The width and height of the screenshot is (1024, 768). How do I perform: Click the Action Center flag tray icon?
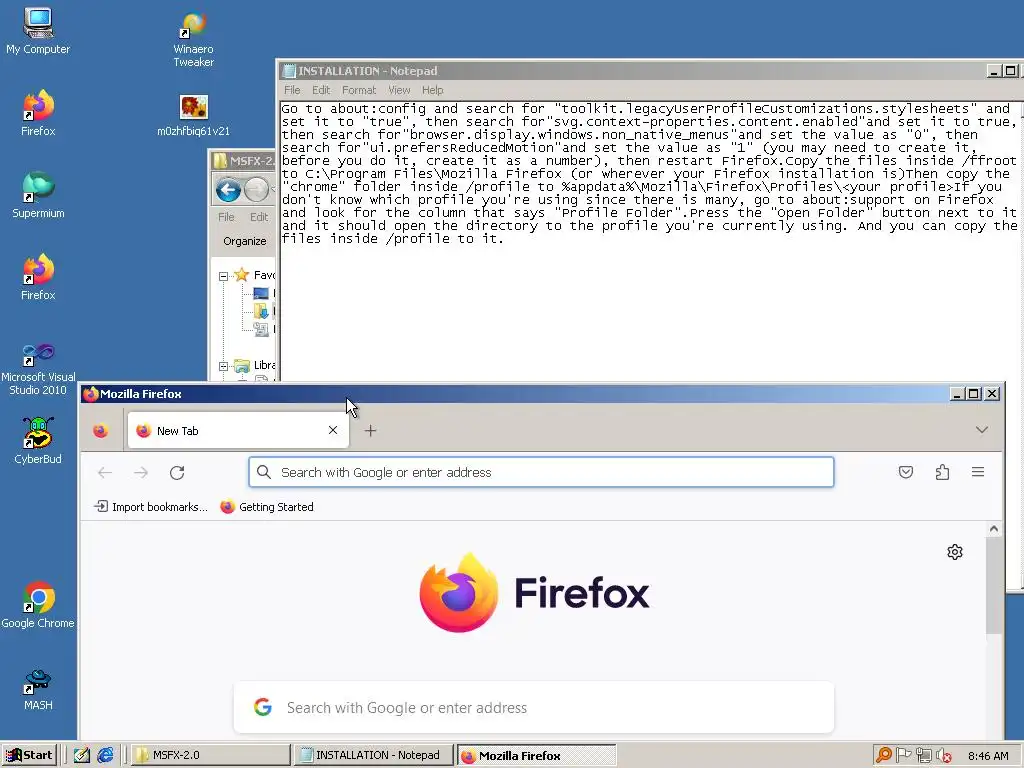point(903,755)
